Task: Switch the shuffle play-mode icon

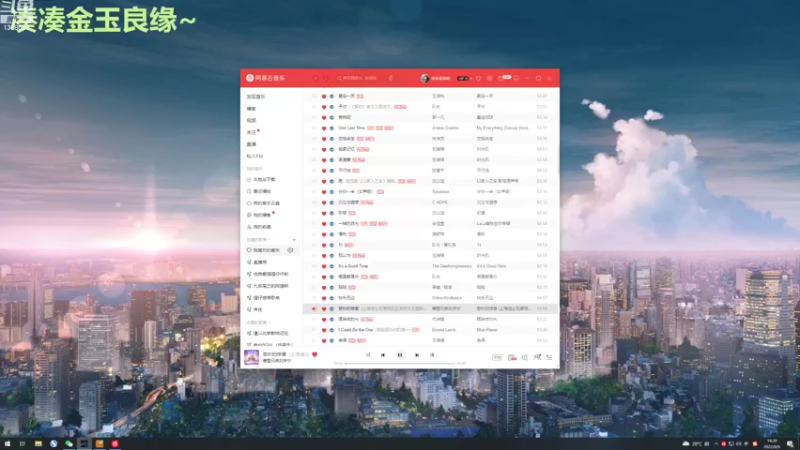Action: (368, 355)
